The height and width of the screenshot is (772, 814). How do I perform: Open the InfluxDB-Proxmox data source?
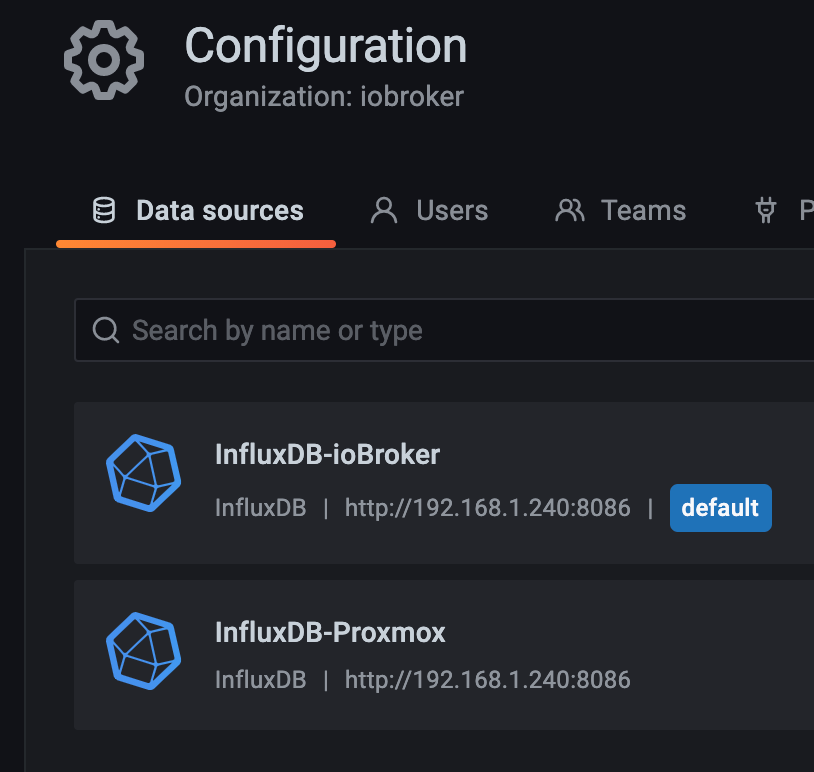(x=444, y=655)
